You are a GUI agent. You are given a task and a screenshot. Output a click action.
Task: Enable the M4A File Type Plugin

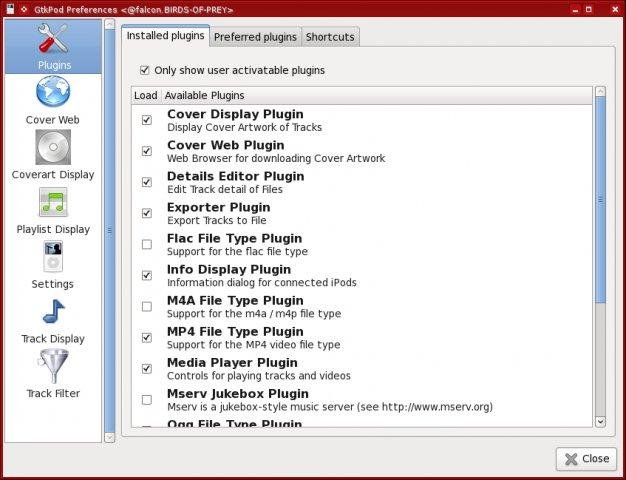(147, 306)
